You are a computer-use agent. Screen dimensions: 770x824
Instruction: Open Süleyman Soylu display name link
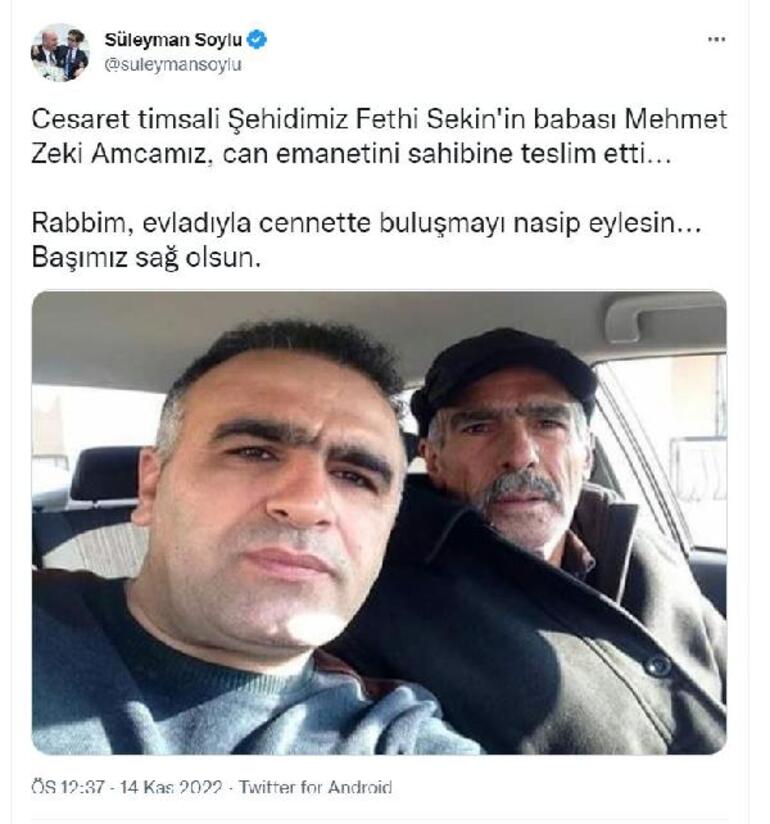(173, 39)
